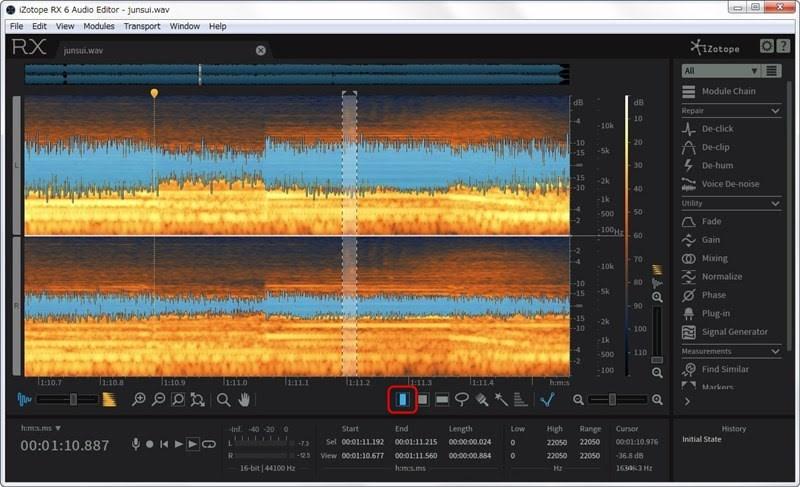Screen dimensions: 800x487
Task: Click the arrow below module list
Action: [687, 401]
